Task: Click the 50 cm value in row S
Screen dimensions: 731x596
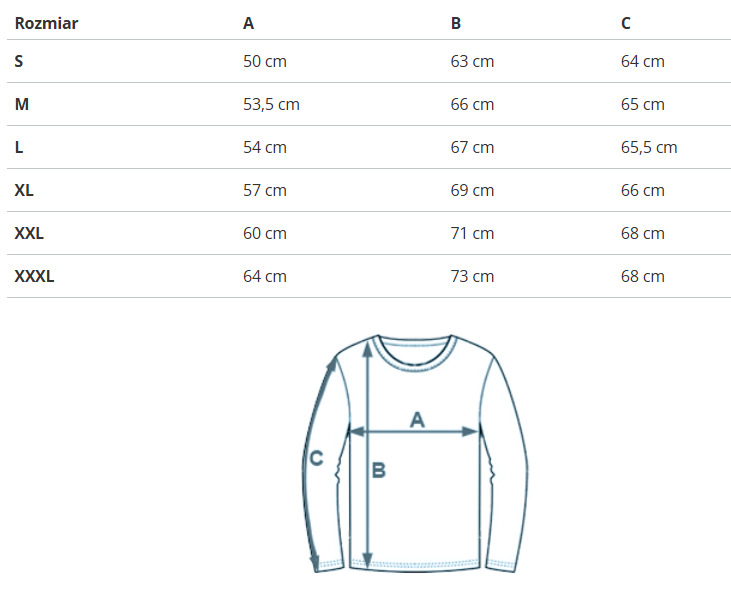Action: [x=265, y=61]
